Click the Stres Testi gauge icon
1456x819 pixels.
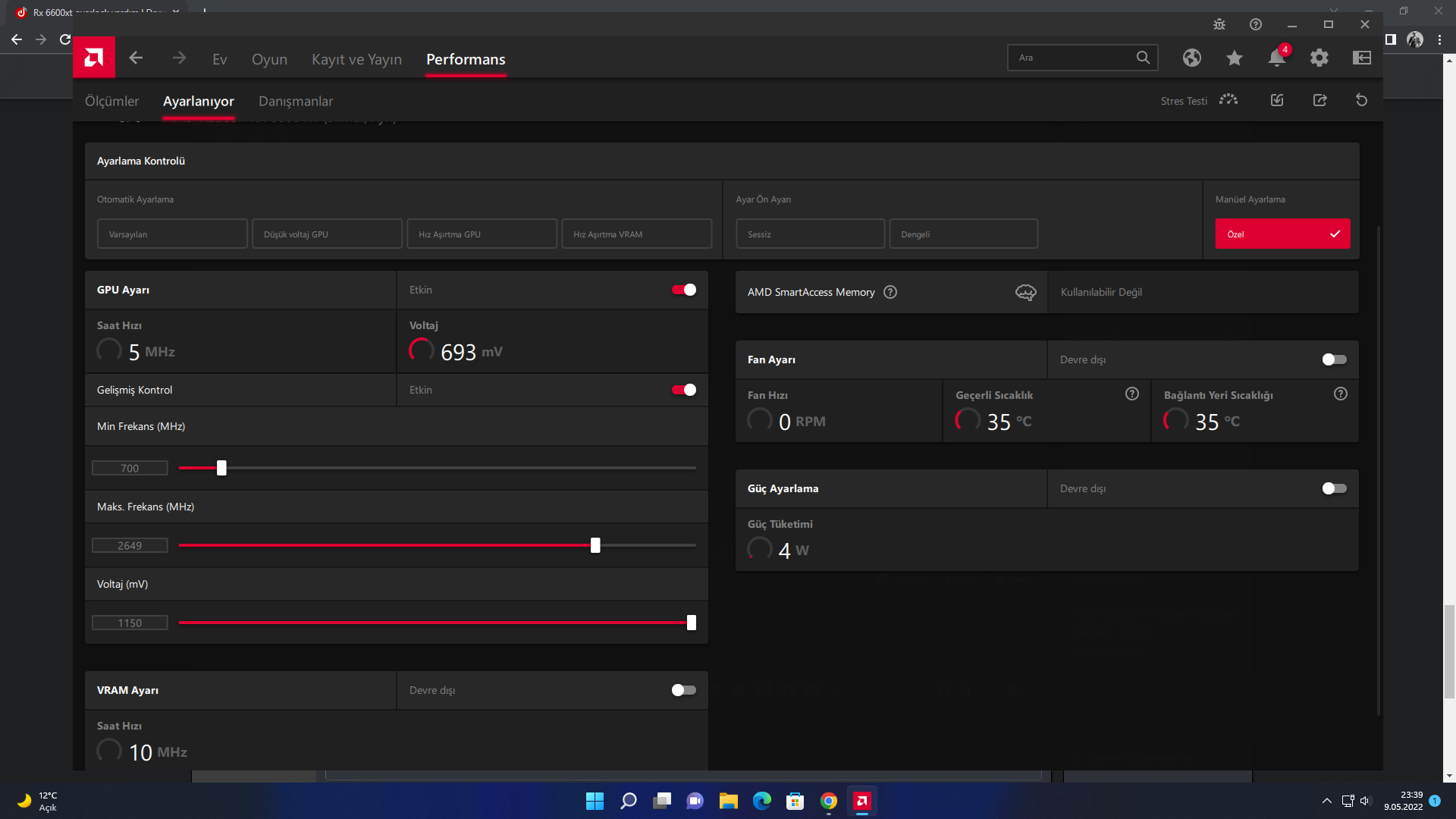1228,100
